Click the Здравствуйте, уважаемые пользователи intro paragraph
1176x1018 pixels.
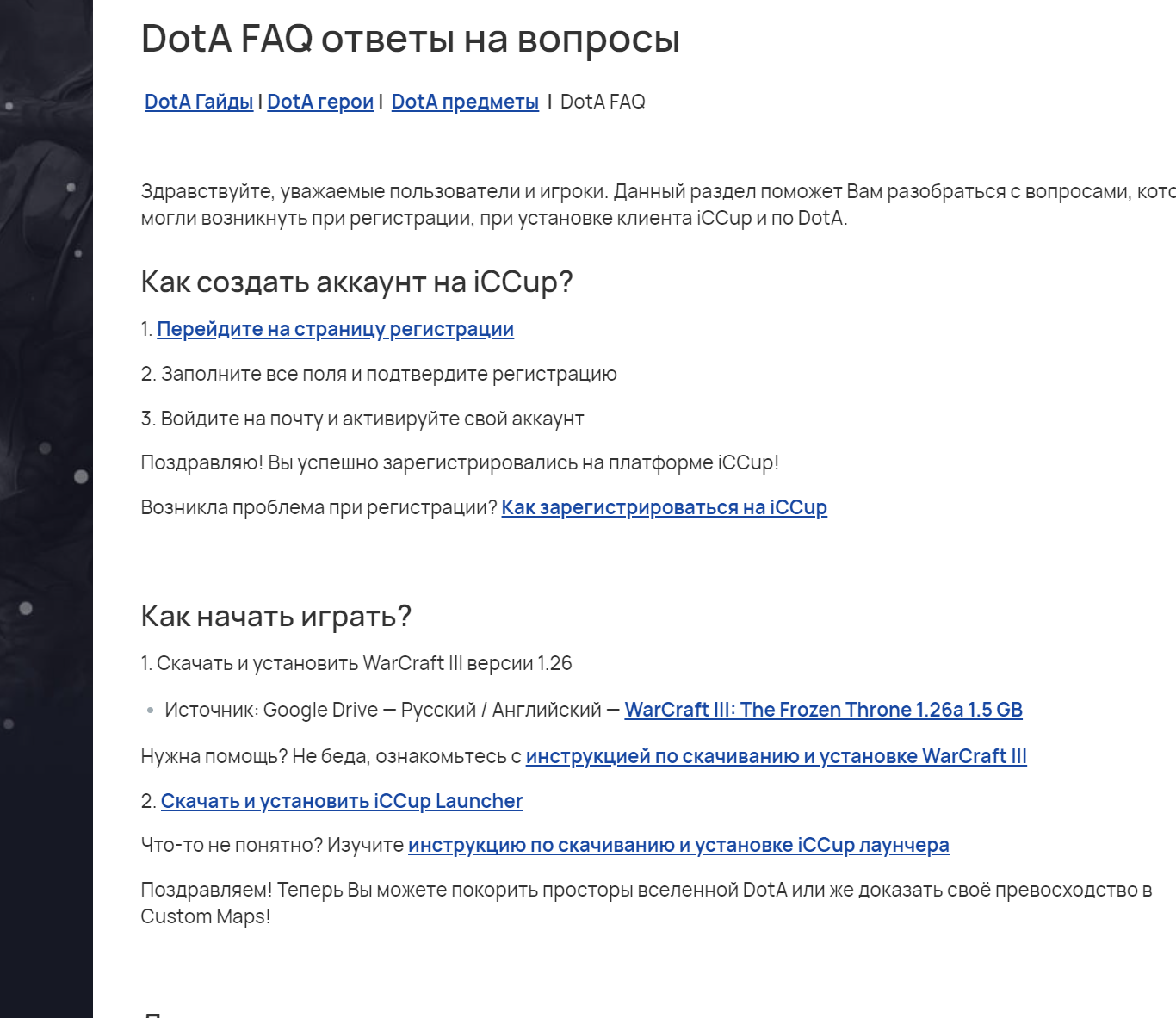point(658,204)
